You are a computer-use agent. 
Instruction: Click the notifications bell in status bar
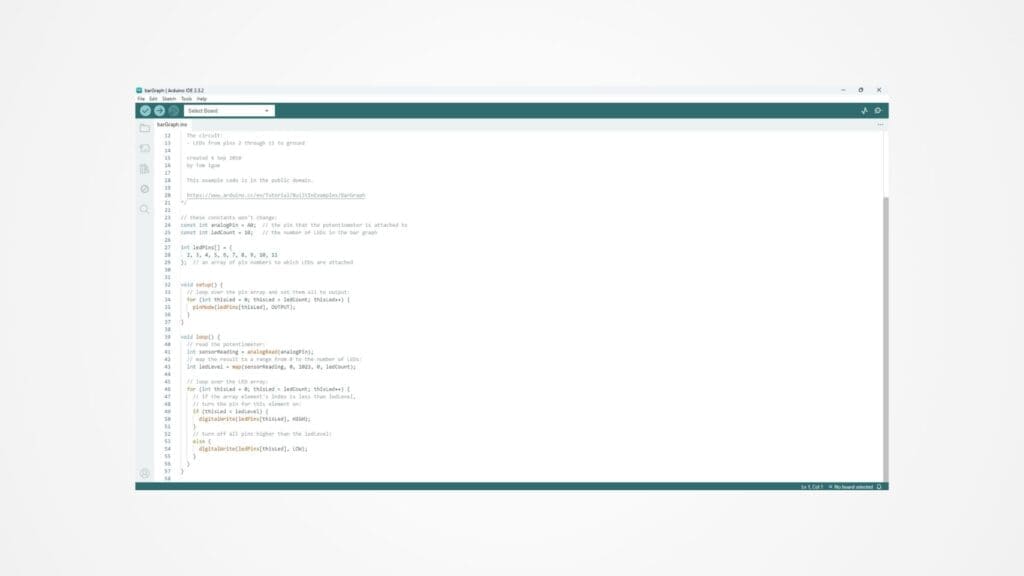[879, 487]
